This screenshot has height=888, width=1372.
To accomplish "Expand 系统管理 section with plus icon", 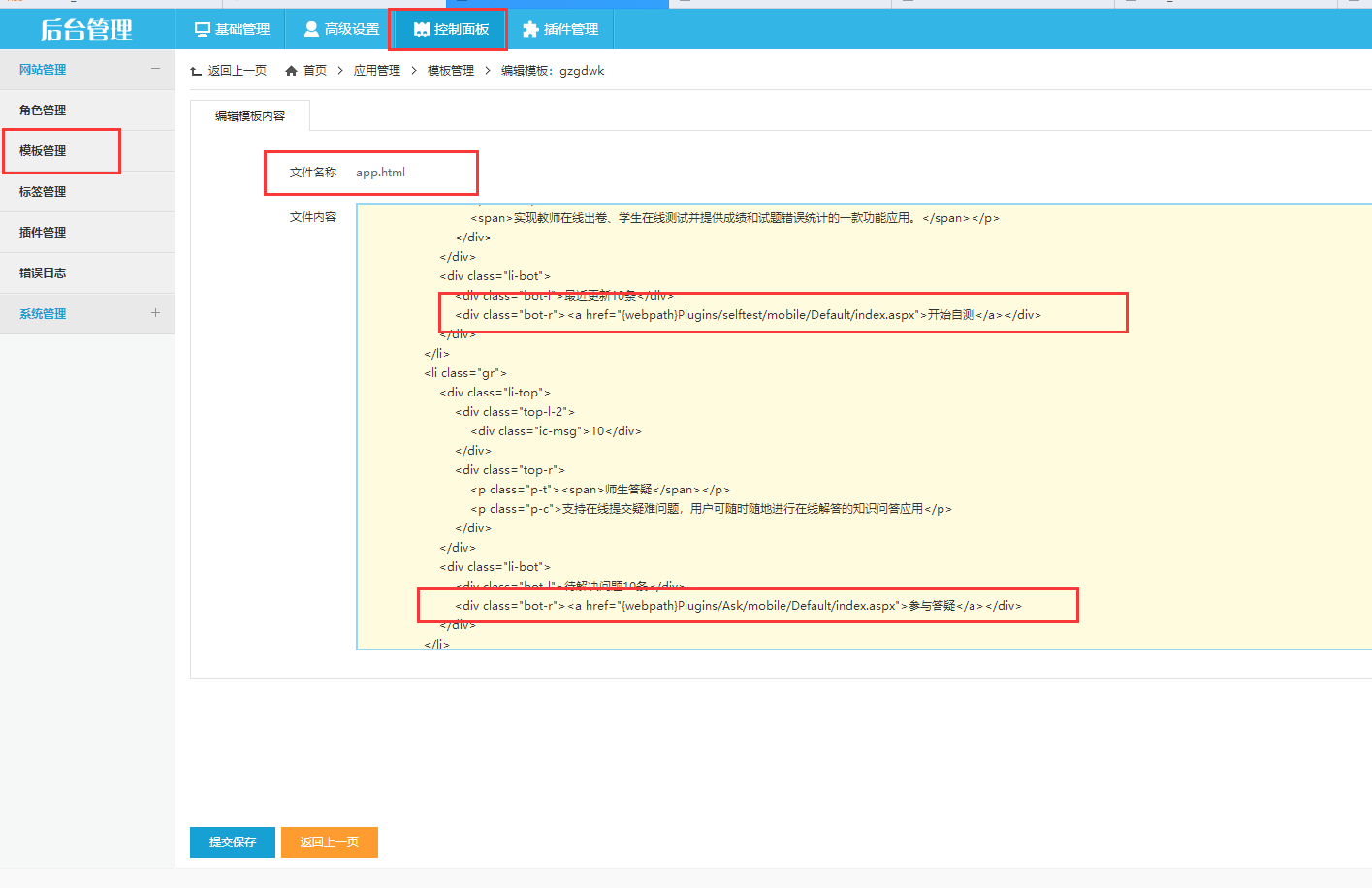I will click(x=155, y=313).
